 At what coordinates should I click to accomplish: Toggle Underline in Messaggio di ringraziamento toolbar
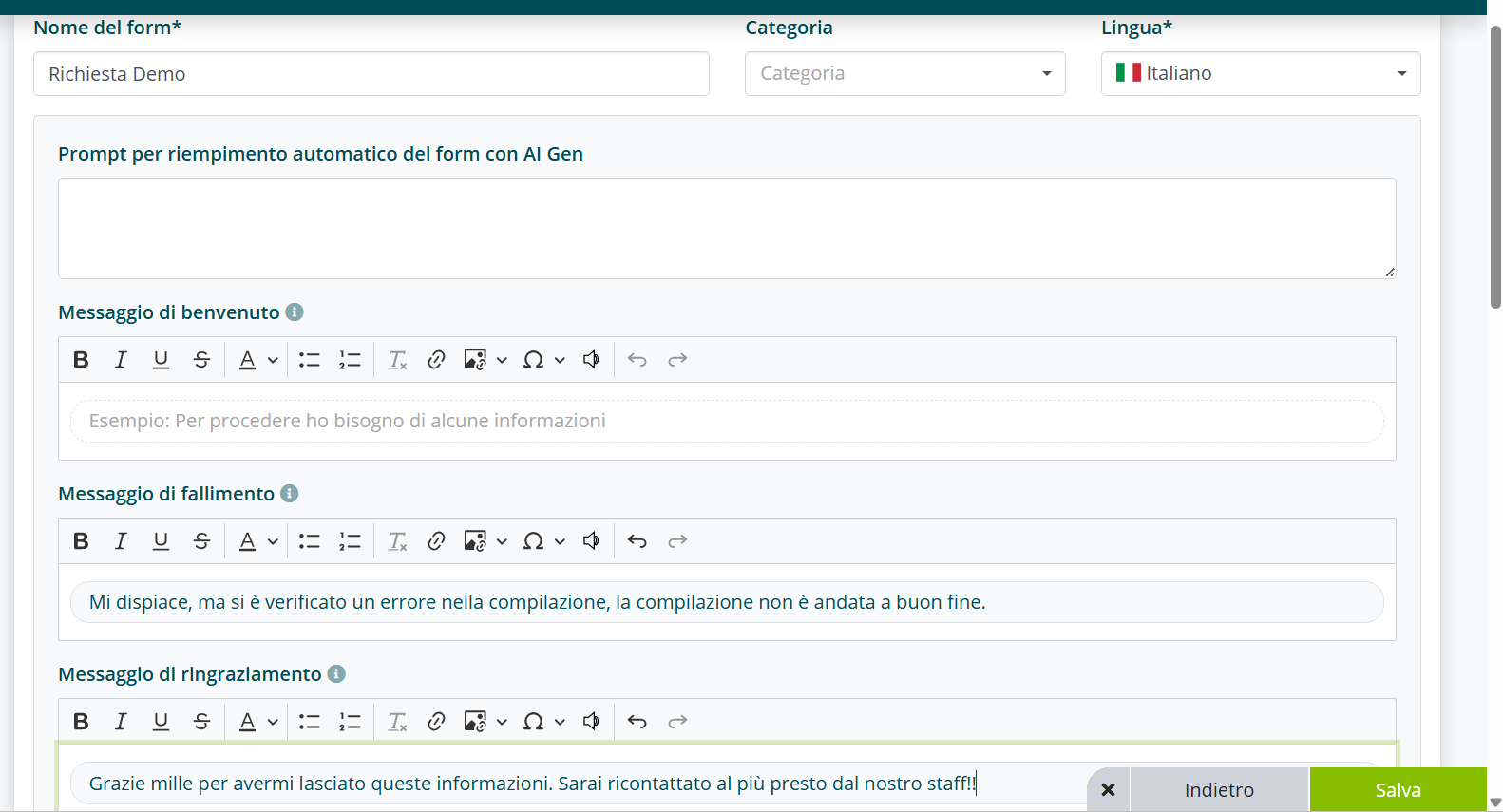pos(161,722)
